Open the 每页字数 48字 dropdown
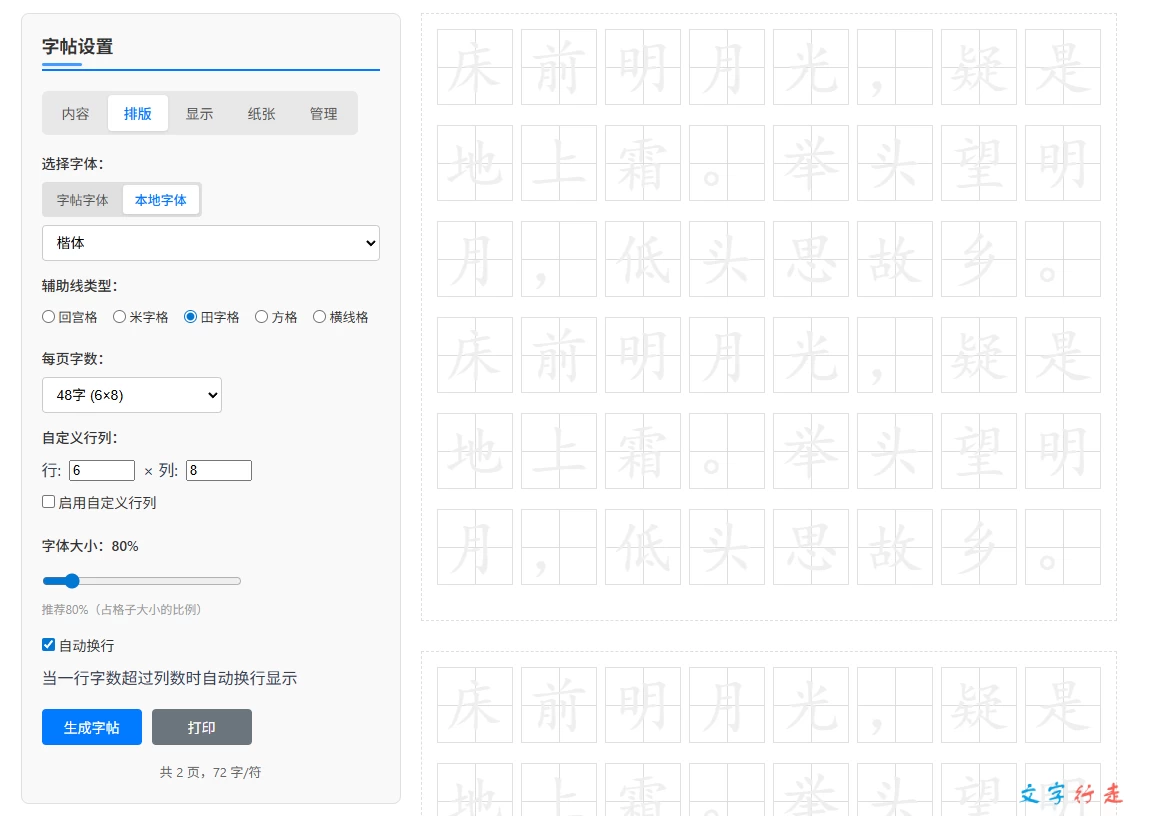 (131, 395)
